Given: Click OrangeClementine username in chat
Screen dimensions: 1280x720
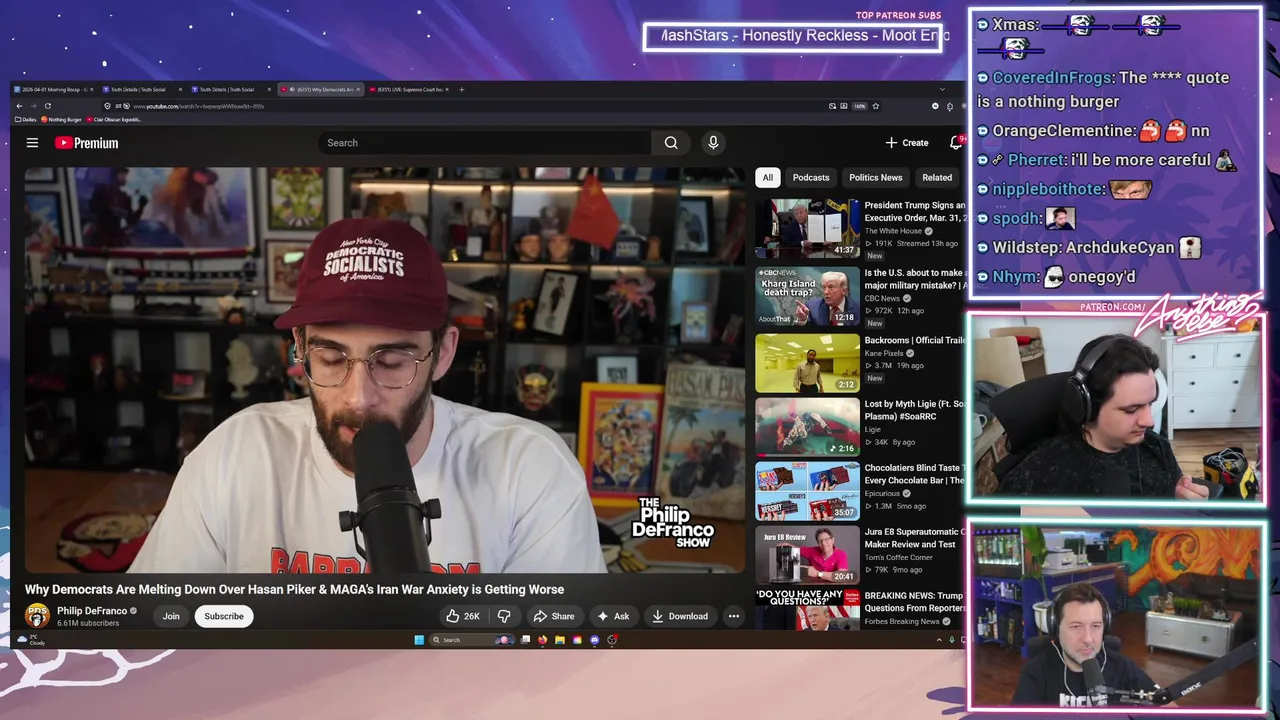Looking at the screenshot, I should 1064,131.
